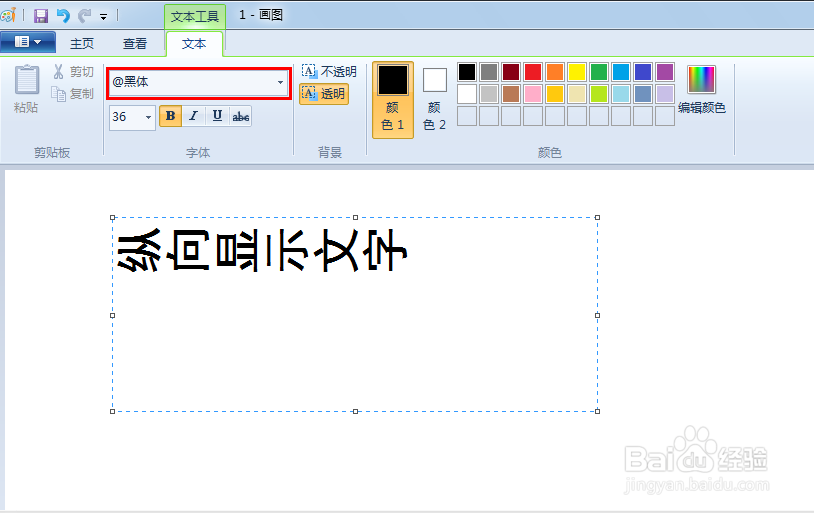Click the Paint app icon in the title bar
The image size is (814, 513).
pyautogui.click(x=8, y=15)
